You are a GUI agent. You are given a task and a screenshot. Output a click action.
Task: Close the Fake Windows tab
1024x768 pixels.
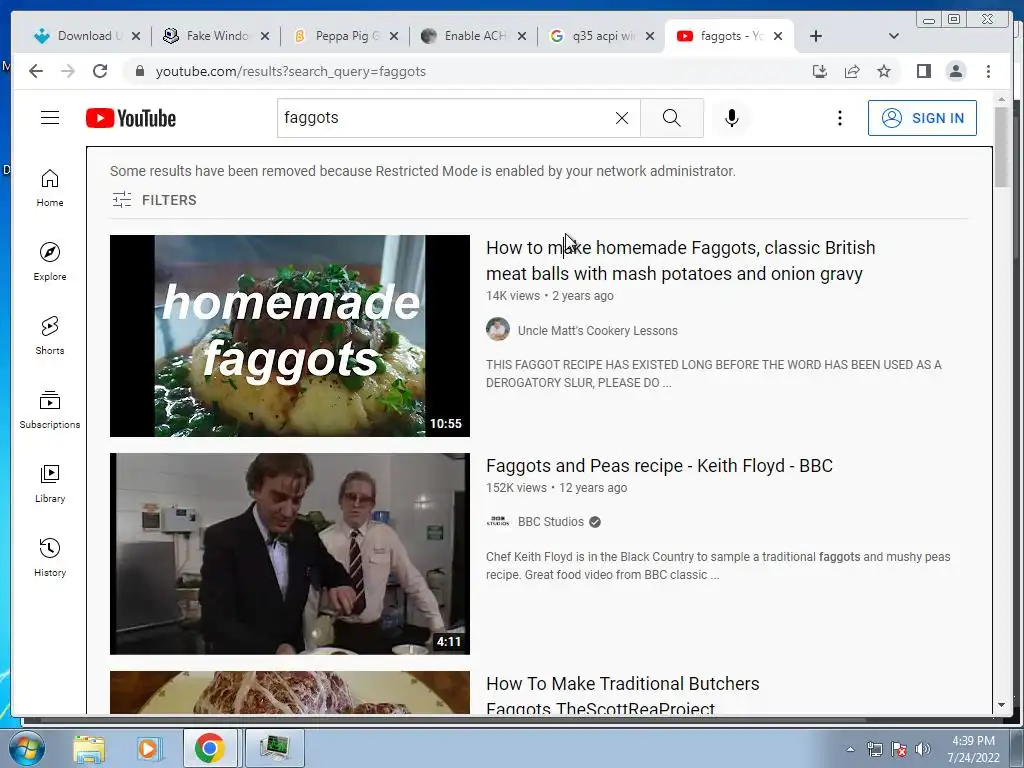pyautogui.click(x=264, y=36)
